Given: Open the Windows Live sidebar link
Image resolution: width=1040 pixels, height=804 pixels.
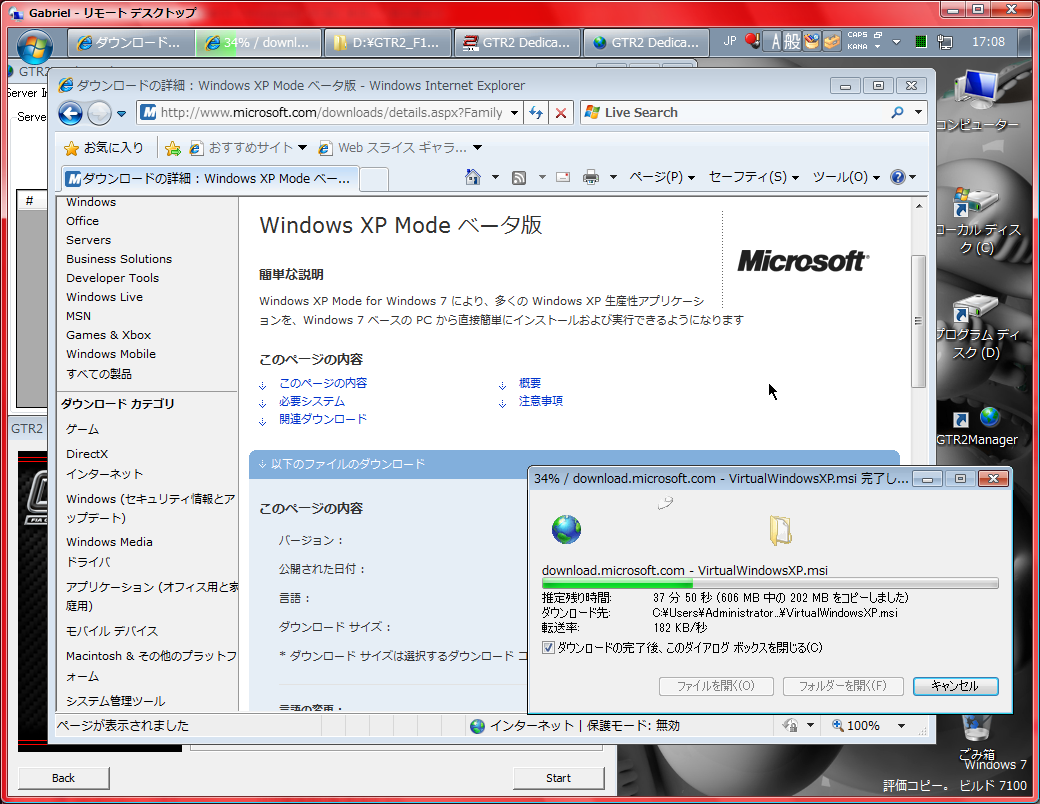Looking at the screenshot, I should (x=104, y=297).
